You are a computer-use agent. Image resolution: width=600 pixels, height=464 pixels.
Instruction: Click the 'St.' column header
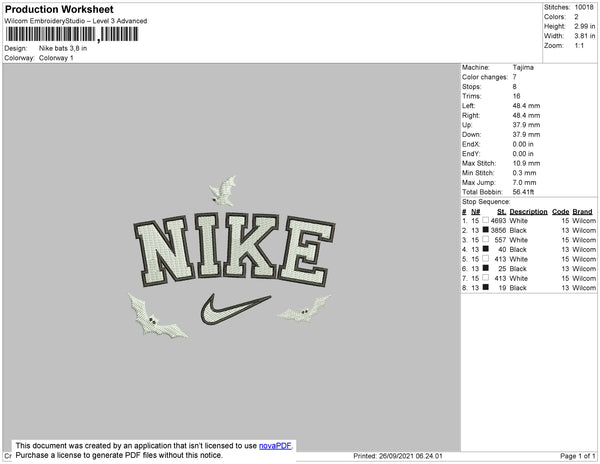pos(501,212)
